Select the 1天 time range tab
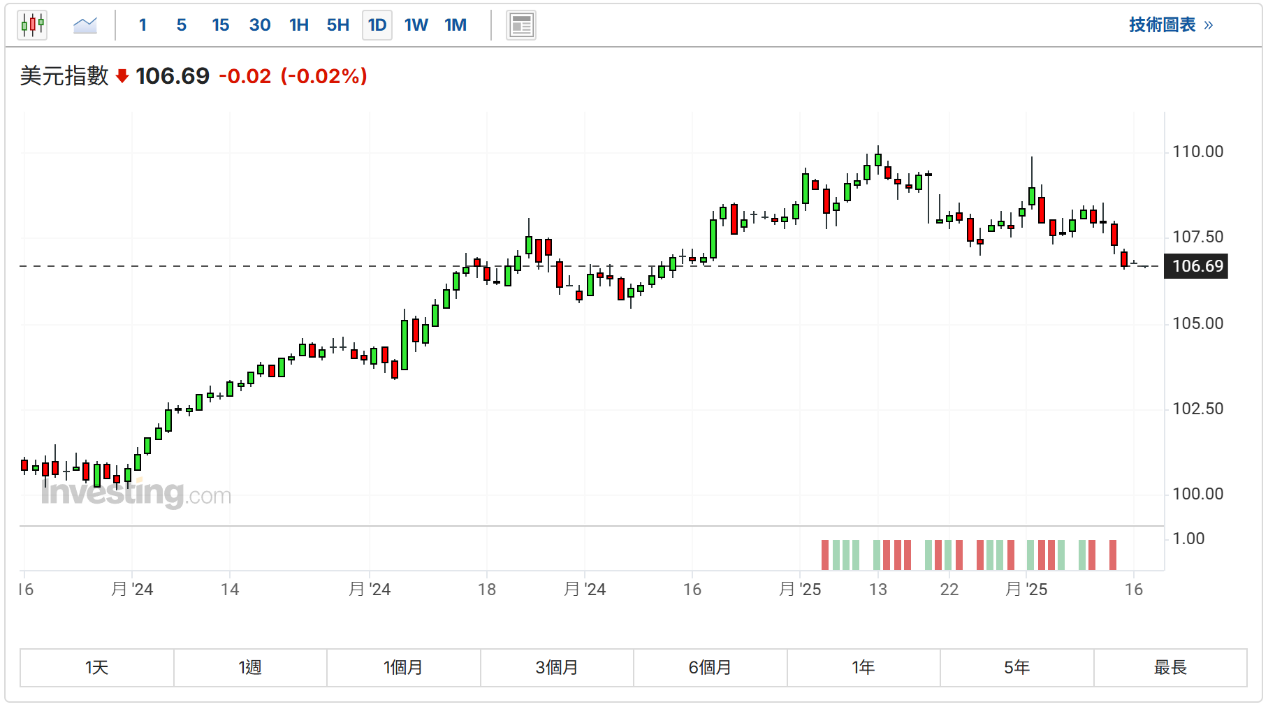The height and width of the screenshot is (709, 1268). click(x=97, y=667)
